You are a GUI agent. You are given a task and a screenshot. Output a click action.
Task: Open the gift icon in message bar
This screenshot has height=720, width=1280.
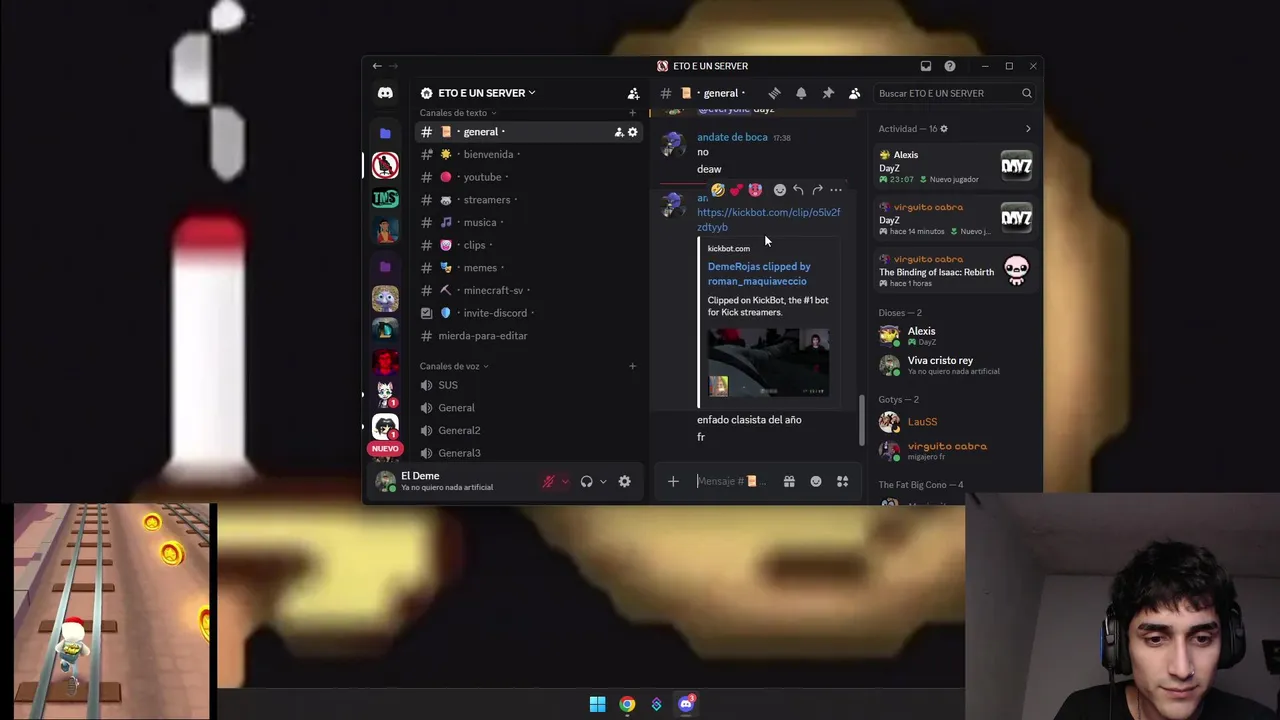click(789, 482)
